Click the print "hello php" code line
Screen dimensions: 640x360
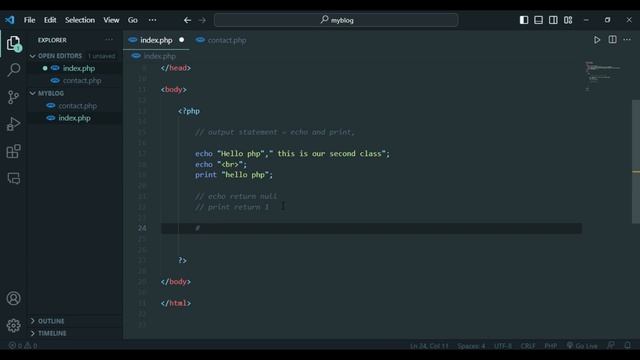(x=233, y=175)
